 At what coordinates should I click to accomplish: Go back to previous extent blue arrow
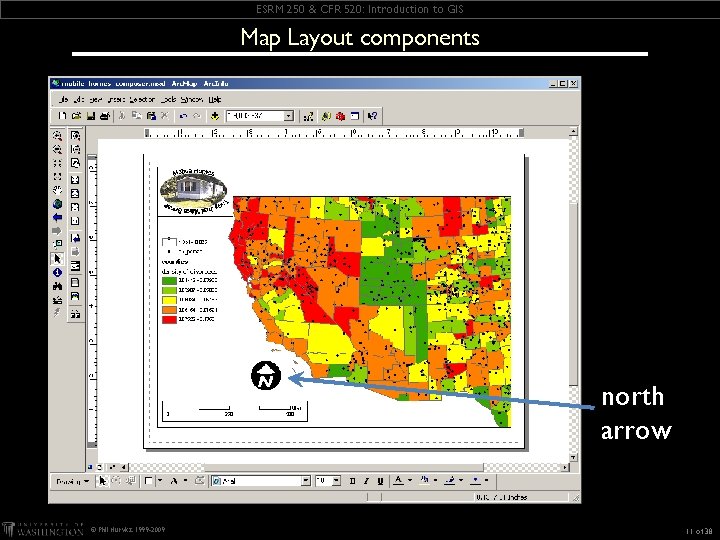pos(57,217)
